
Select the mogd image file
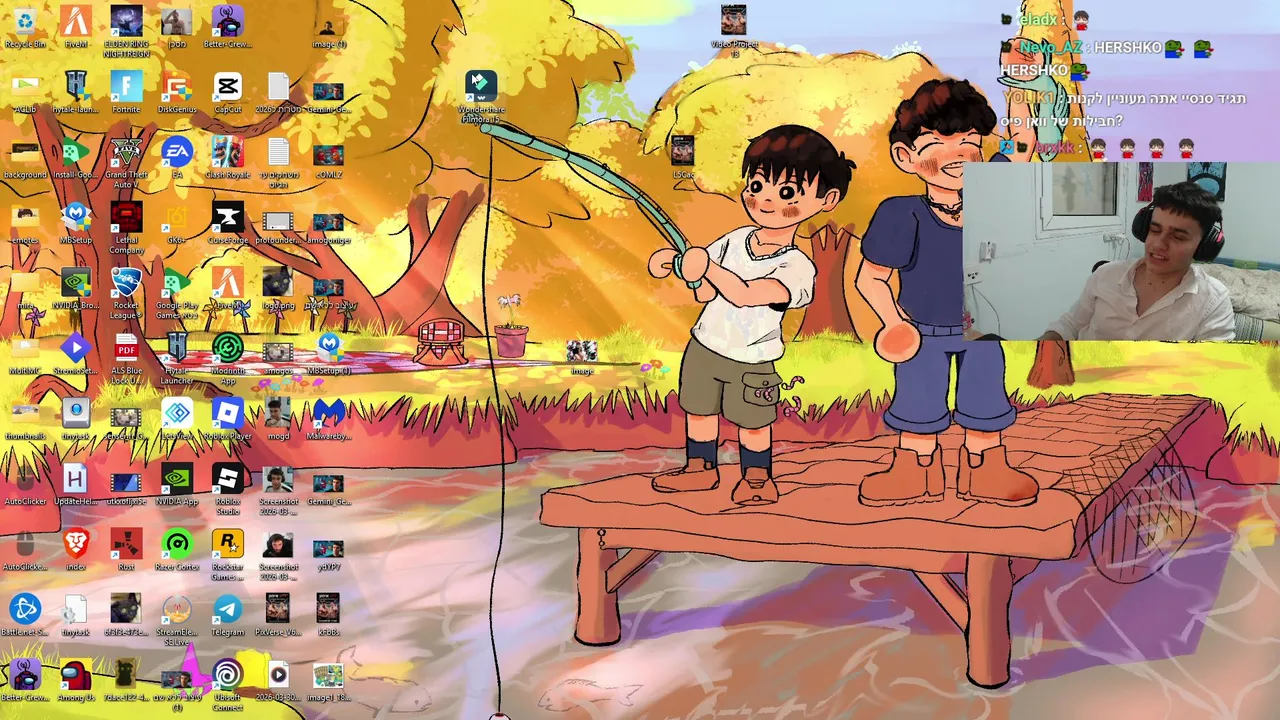coord(278,419)
